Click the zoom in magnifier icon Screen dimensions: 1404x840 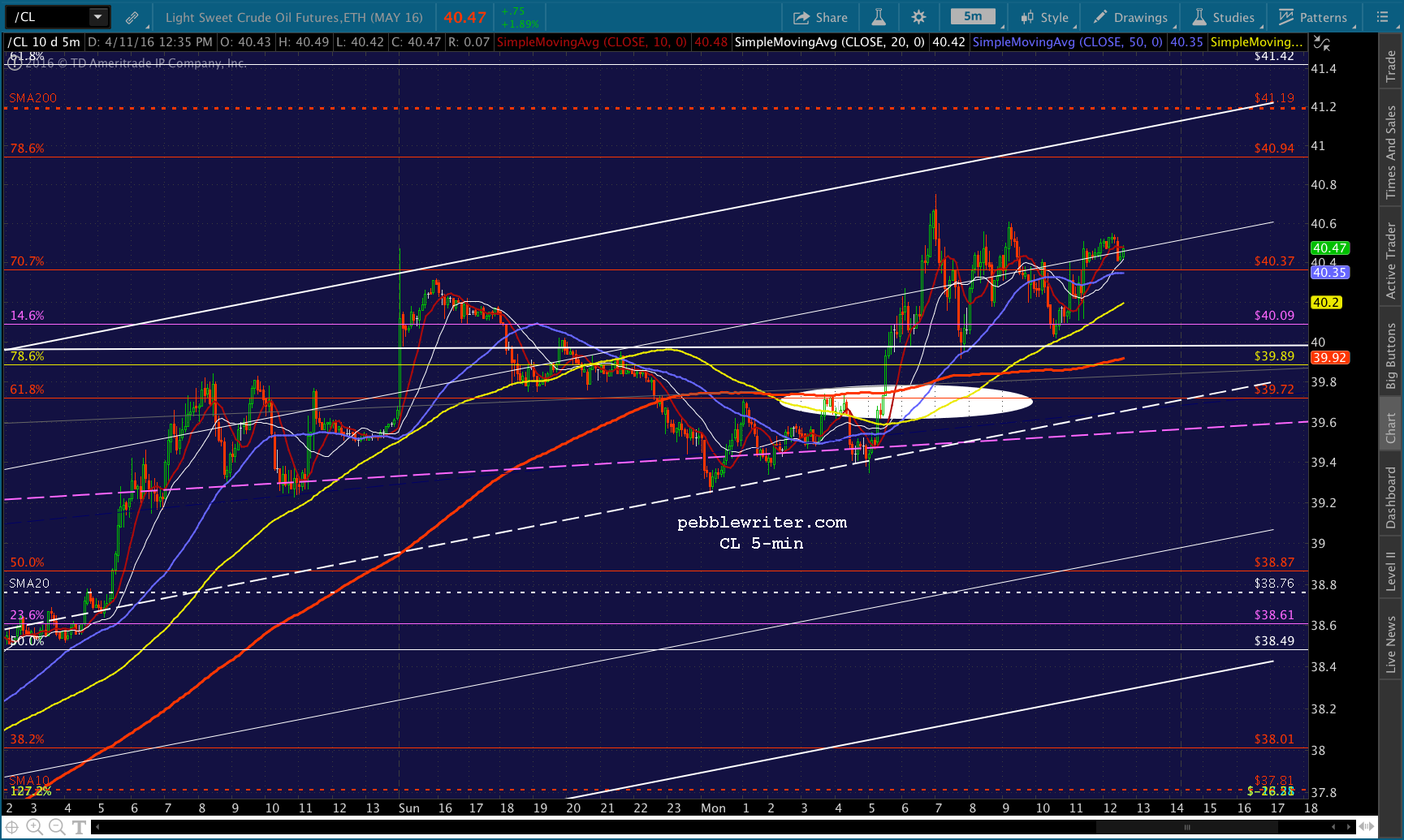click(34, 827)
